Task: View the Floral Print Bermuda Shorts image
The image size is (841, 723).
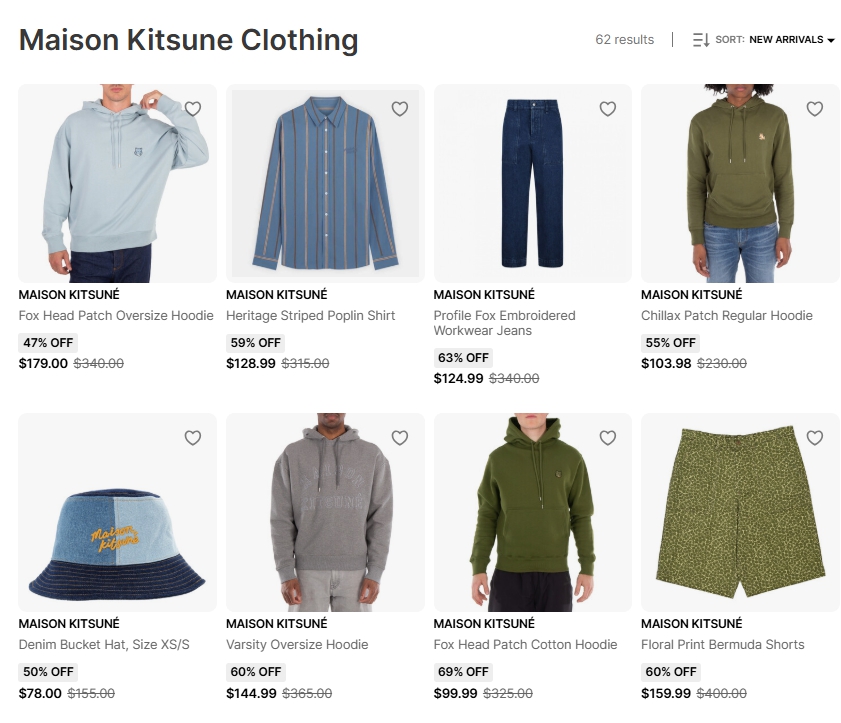Action: (x=740, y=512)
